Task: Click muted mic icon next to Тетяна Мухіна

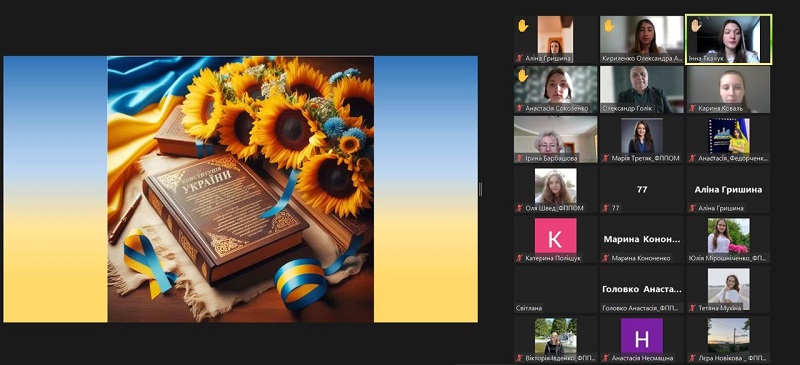Action: point(692,308)
